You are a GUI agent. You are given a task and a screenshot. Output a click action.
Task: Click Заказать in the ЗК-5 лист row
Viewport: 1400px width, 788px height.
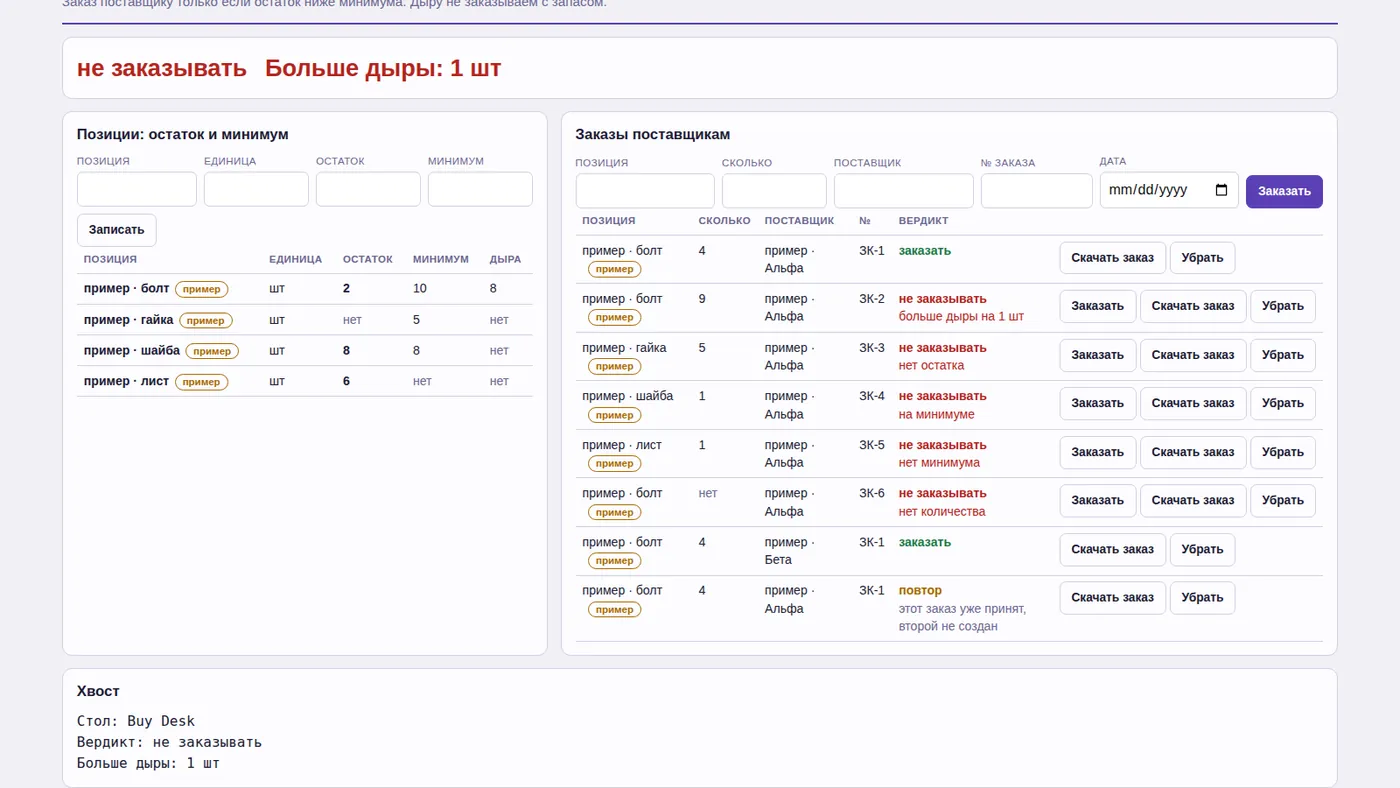(1098, 452)
